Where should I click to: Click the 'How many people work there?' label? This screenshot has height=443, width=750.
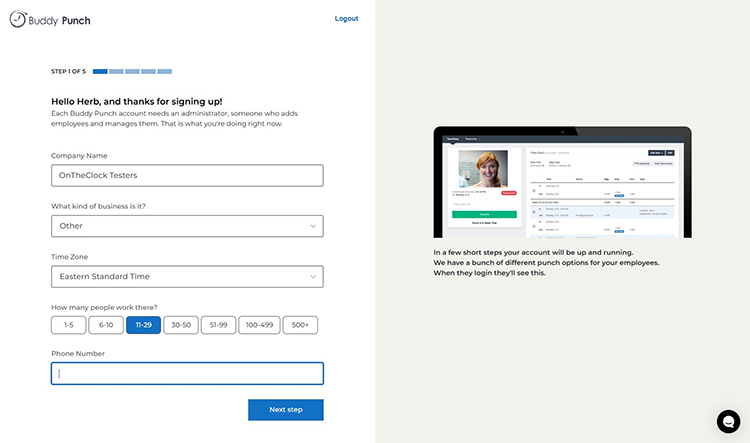(104, 307)
